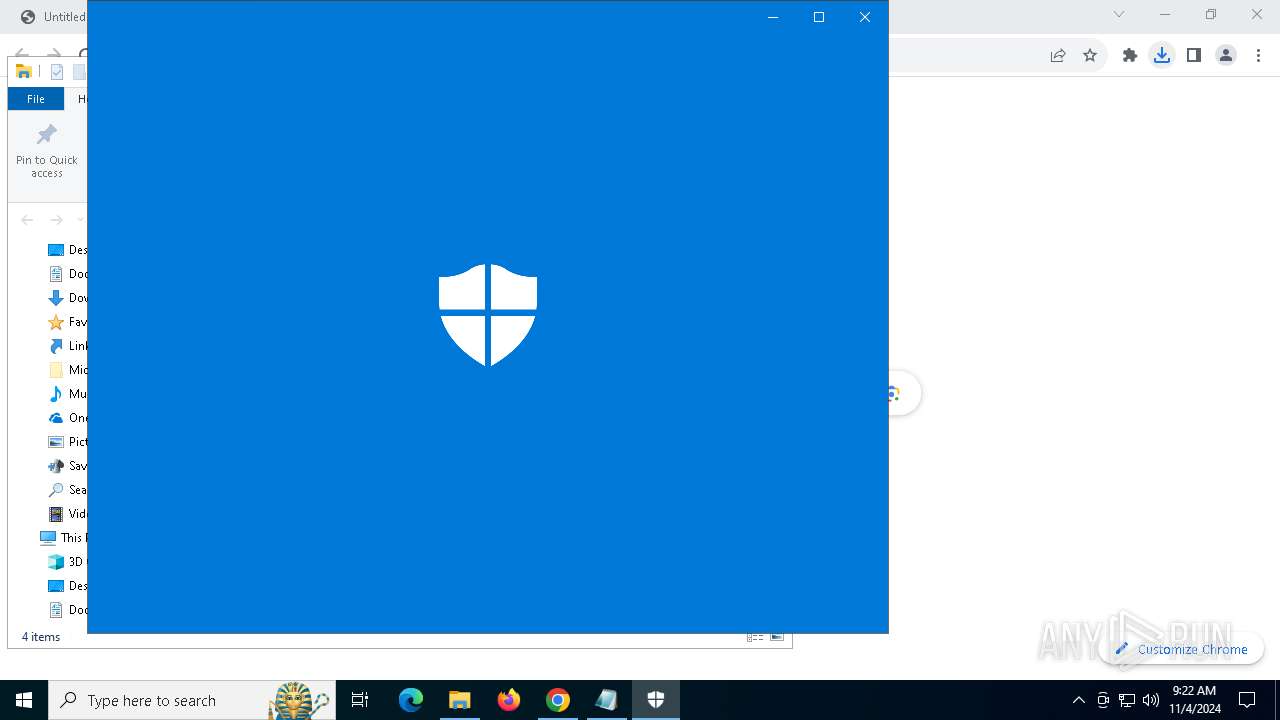Open the clock showing 9:22 AM
Viewport: 1280px width, 720px height.
(1194, 699)
